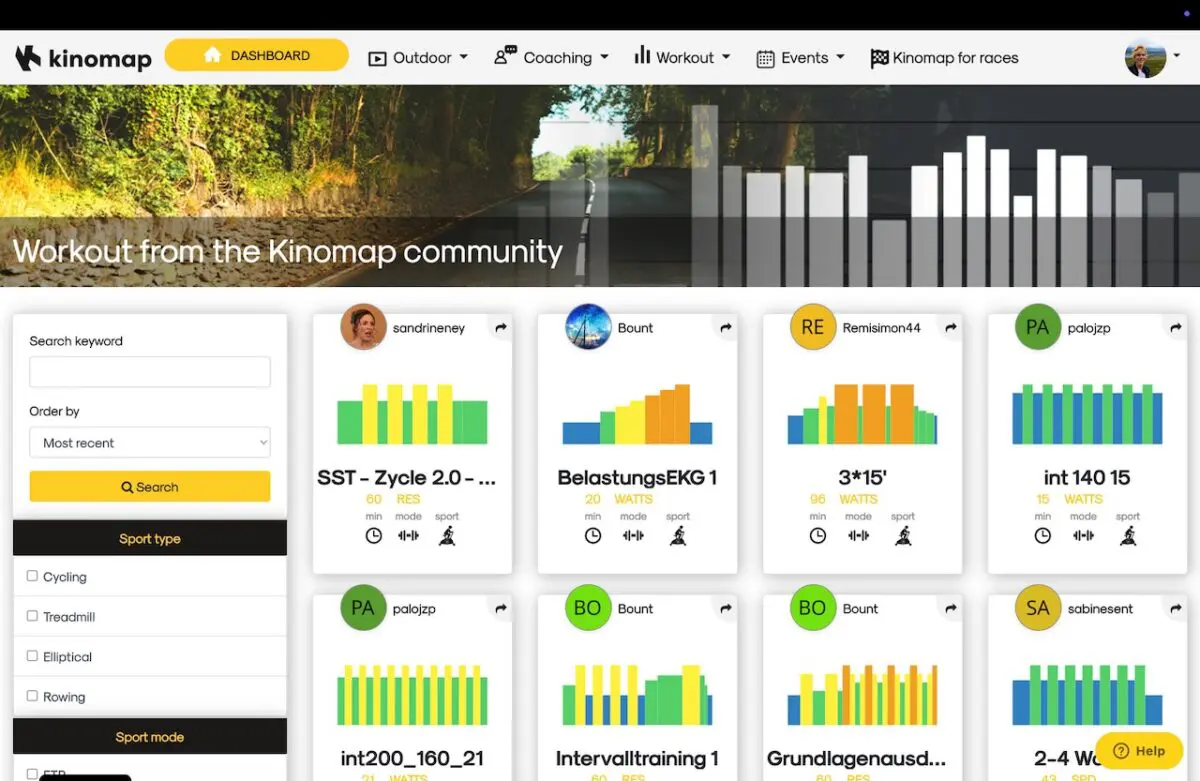Click the Sport type section header
This screenshot has height=781, width=1200.
tap(150, 538)
